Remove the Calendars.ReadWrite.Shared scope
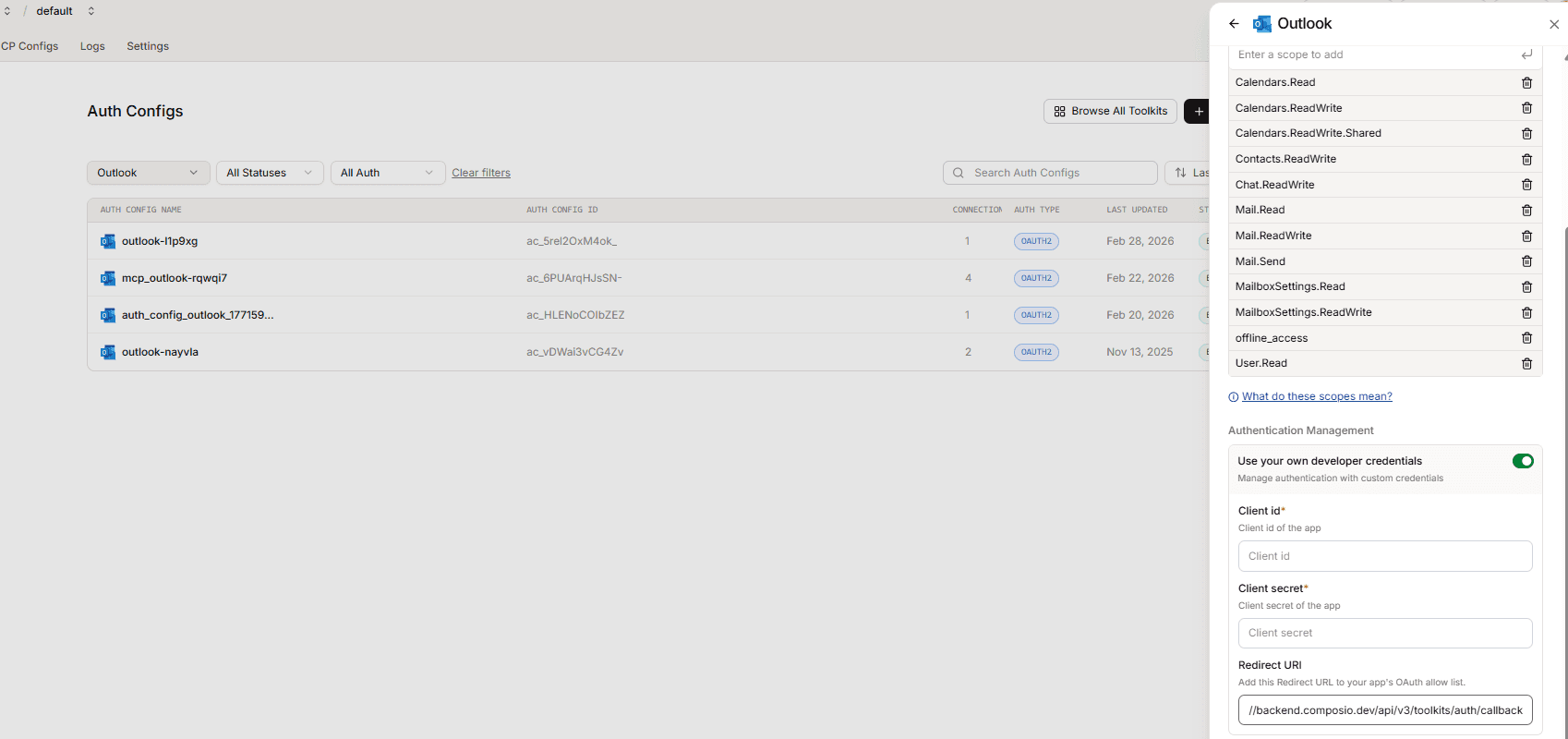This screenshot has height=739, width=1568. tap(1526, 134)
